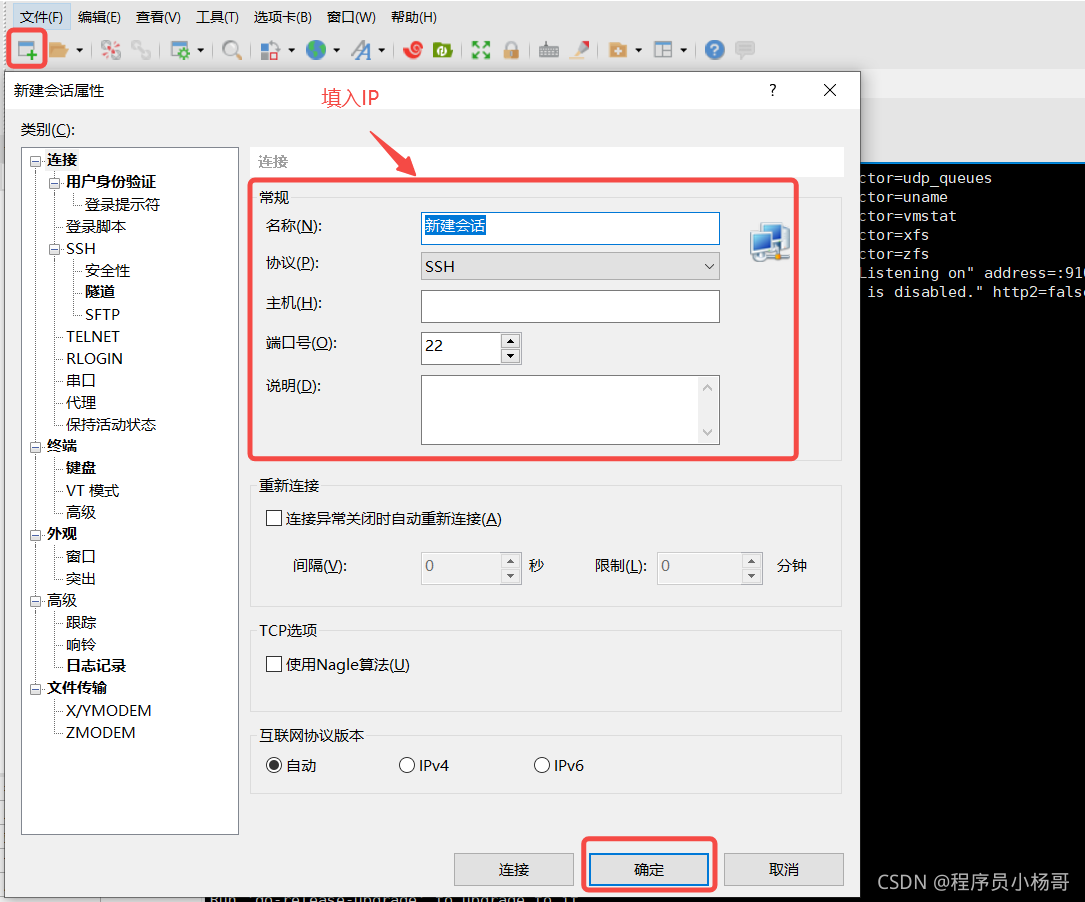This screenshot has height=902, width=1085.
Task: Select the IPv4 radio button
Action: point(407,765)
